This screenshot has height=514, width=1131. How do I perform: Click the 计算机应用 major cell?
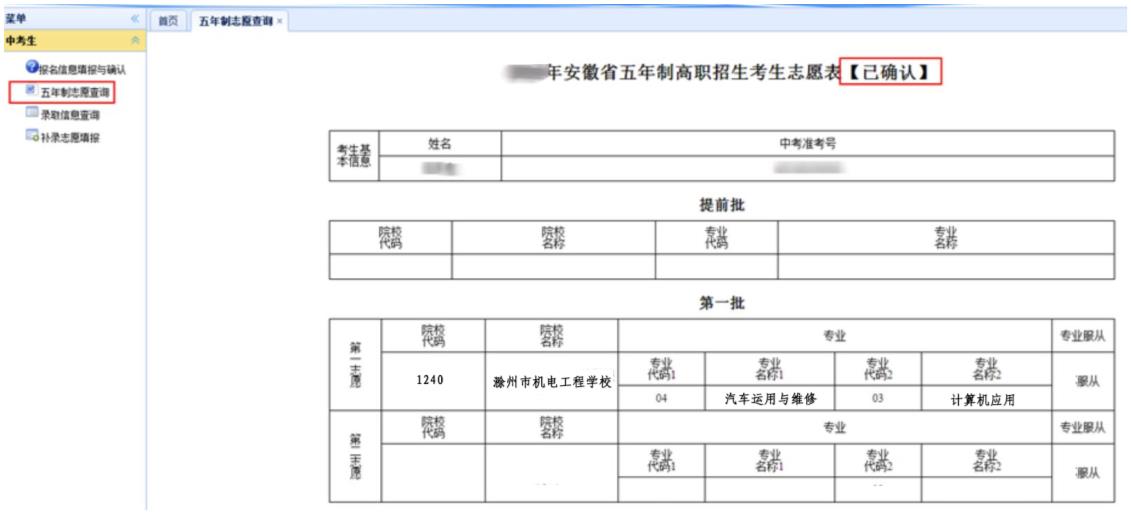pyautogui.click(x=984, y=400)
